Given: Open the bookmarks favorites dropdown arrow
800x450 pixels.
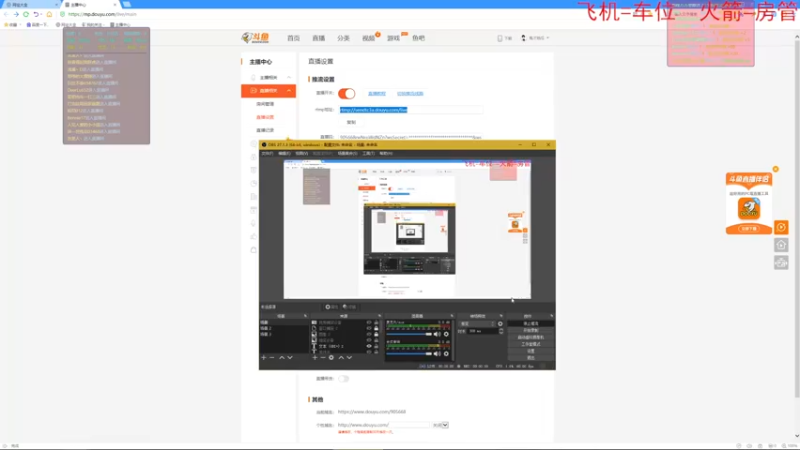Looking at the screenshot, I should (x=19, y=24).
